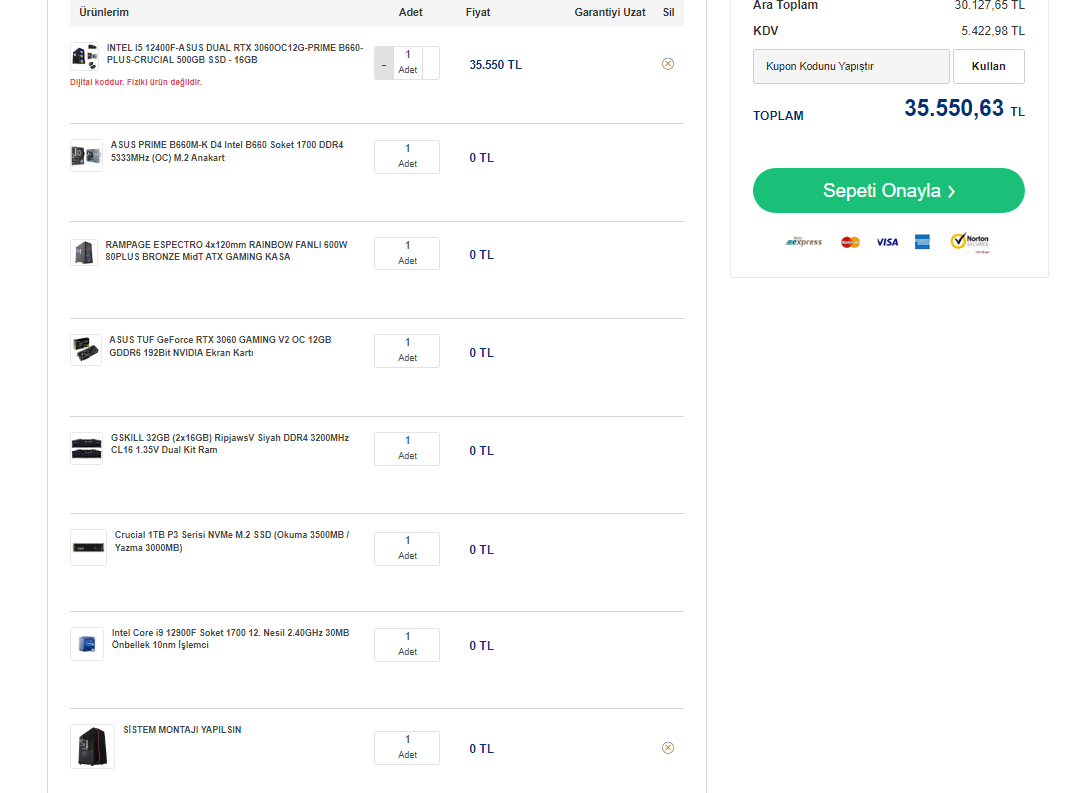Screen dimensions: 1083x793
Task: Open GSKILL 32GB RipjawsV Ram link
Action: click(x=229, y=443)
